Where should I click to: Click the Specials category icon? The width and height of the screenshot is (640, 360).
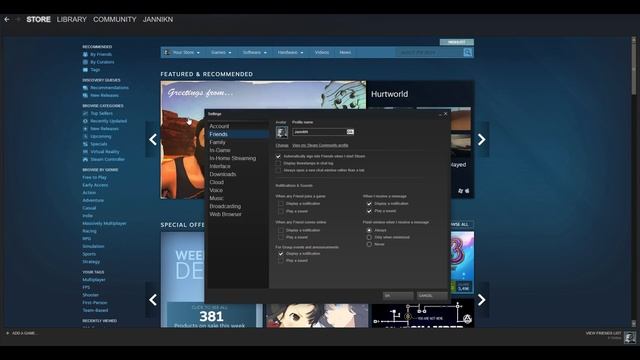point(85,144)
